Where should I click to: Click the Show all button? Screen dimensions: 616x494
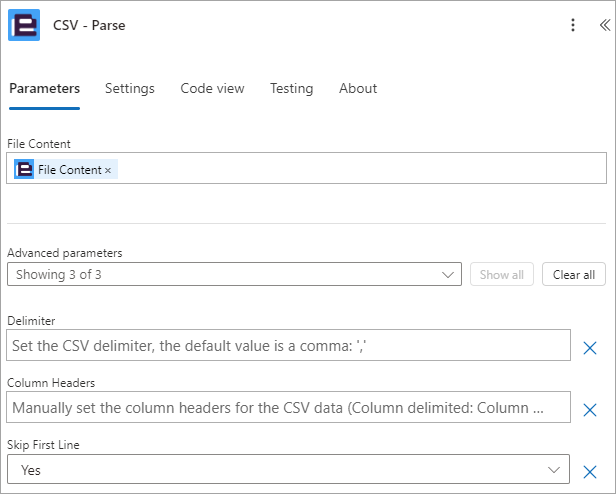502,274
